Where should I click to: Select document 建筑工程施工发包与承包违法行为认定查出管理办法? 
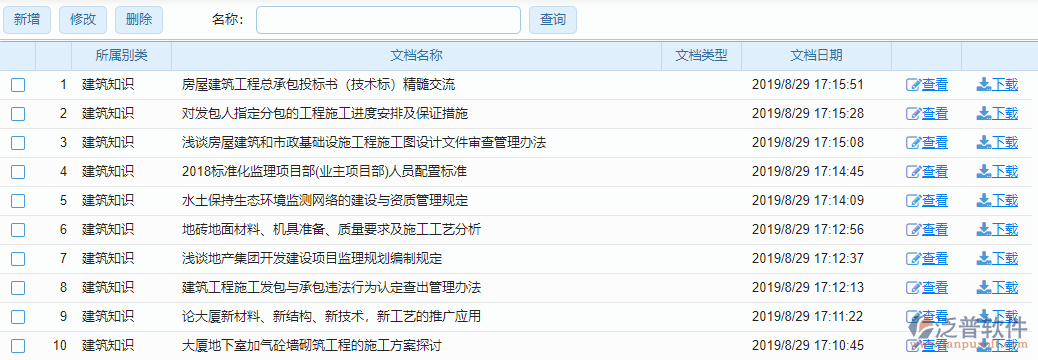[331, 288]
